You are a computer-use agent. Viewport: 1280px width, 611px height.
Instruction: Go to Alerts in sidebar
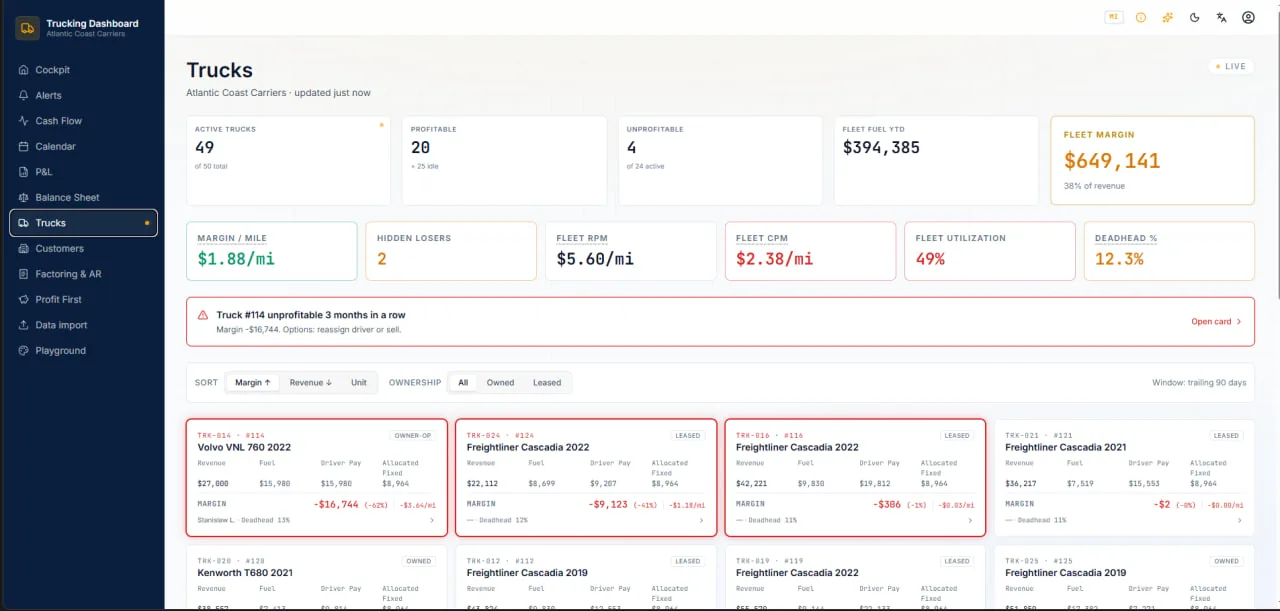coord(83,95)
